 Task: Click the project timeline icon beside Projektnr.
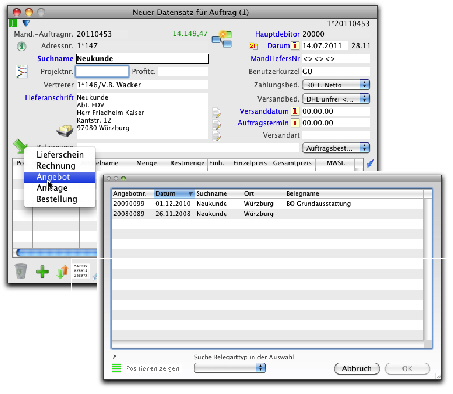click(22, 71)
